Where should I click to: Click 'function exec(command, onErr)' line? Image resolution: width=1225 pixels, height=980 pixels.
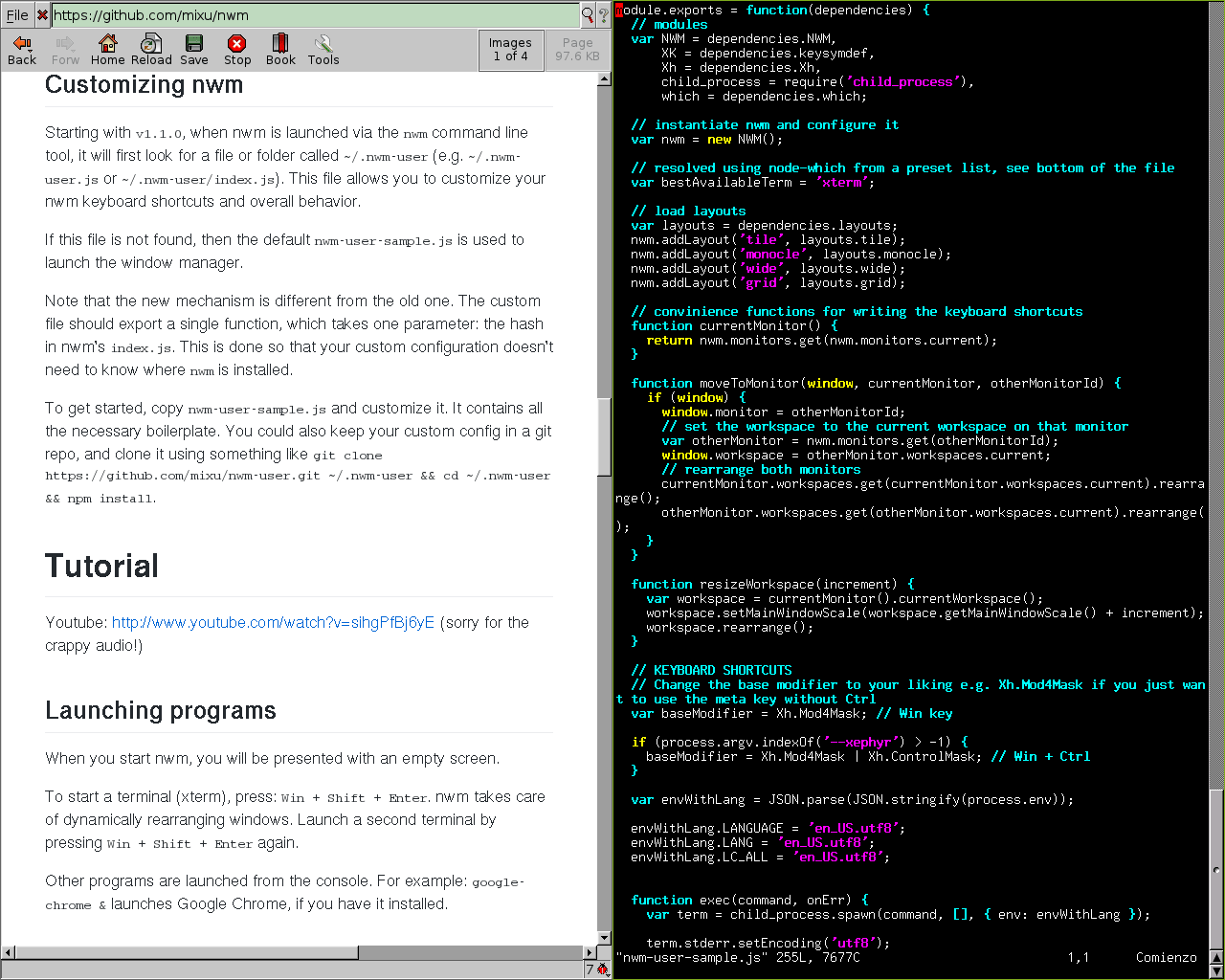pos(749,901)
